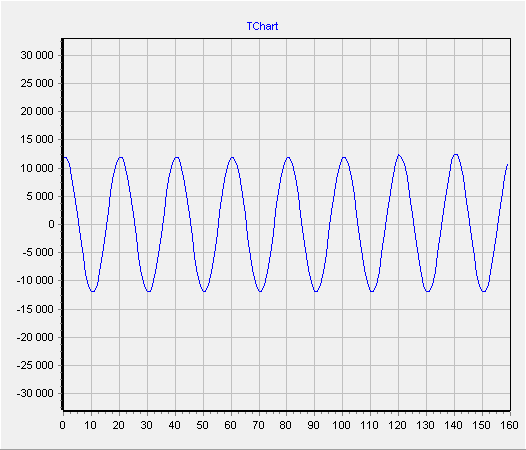Click the sine wave peak near x=80

click(288, 157)
